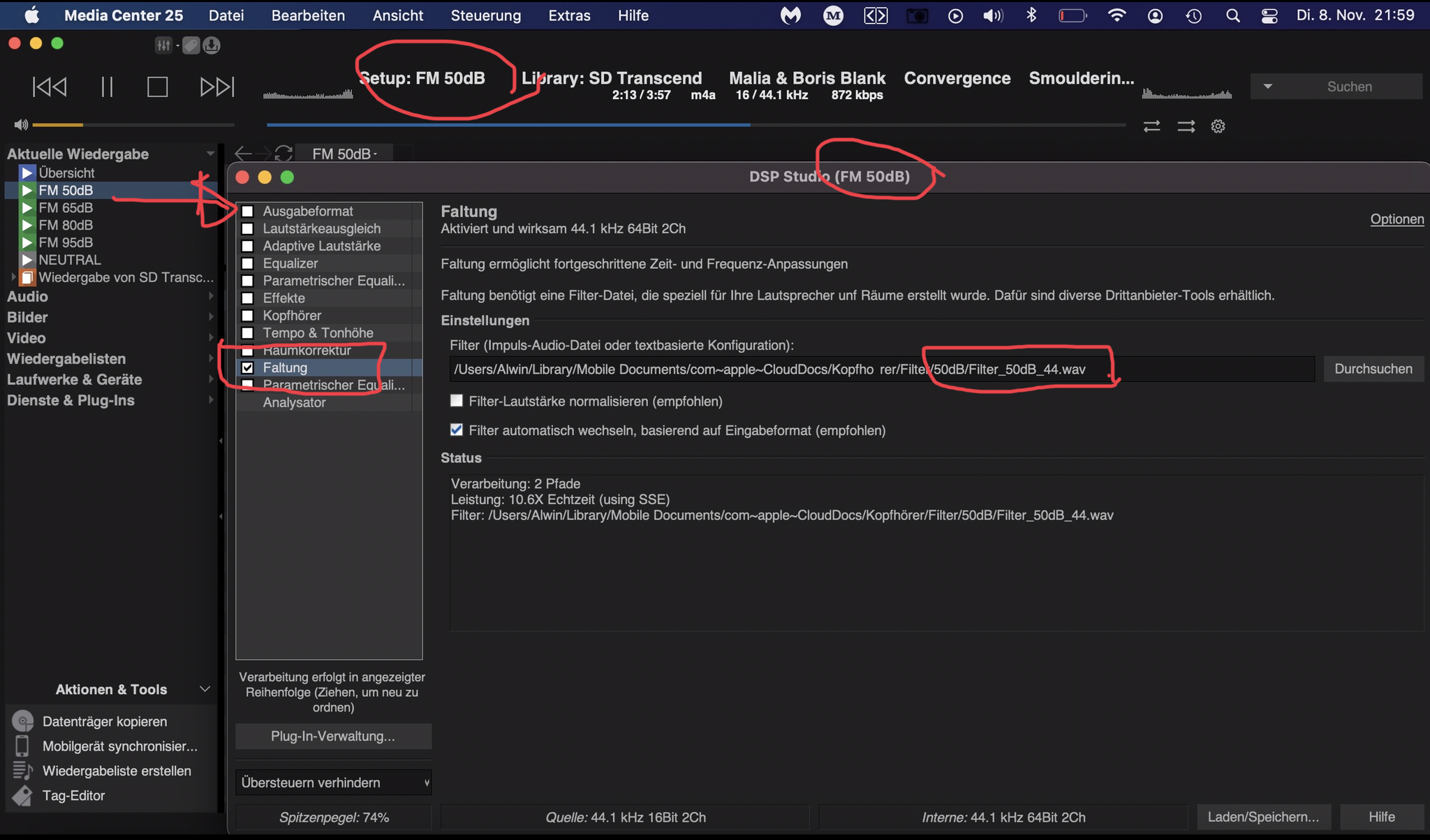Open Spotlight search in the menu bar
Screen dimensions: 1430x840
1233,15
